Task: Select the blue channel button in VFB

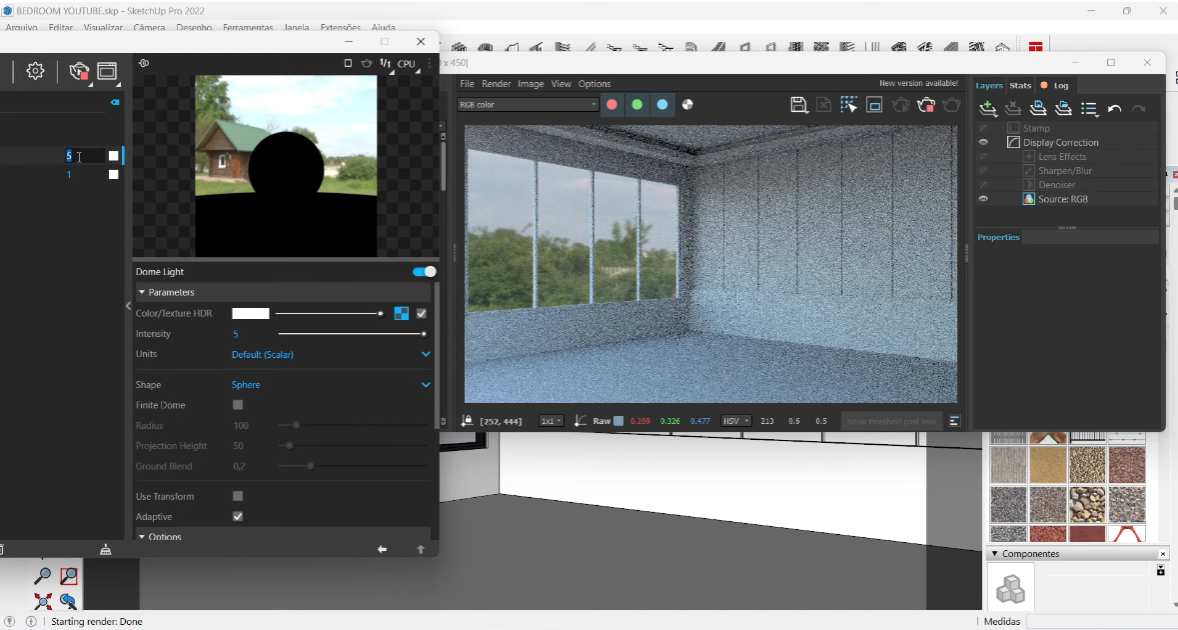Action: click(x=662, y=105)
